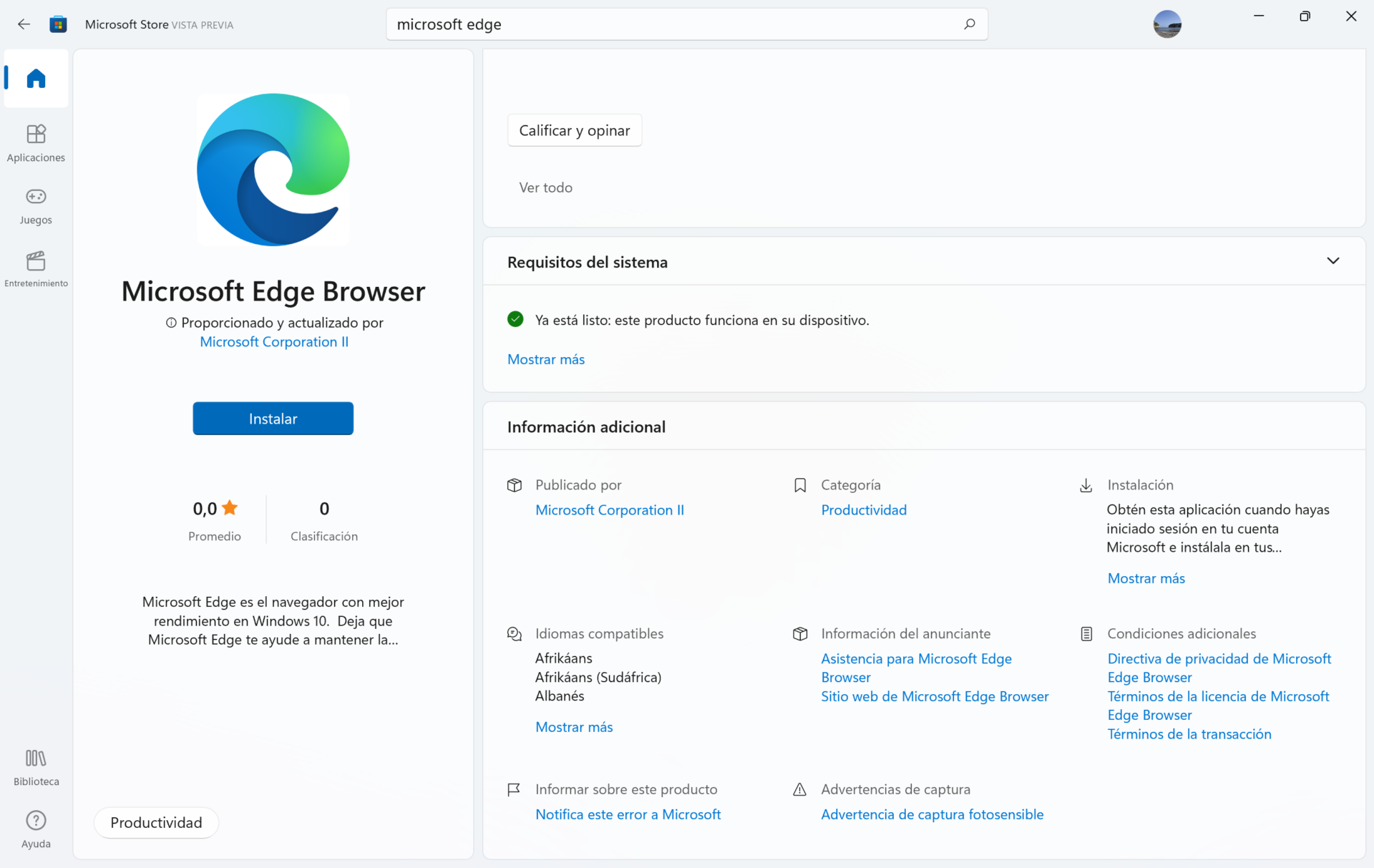The width and height of the screenshot is (1374, 868).
Task: Install Microsoft Edge Browser
Action: (x=273, y=419)
